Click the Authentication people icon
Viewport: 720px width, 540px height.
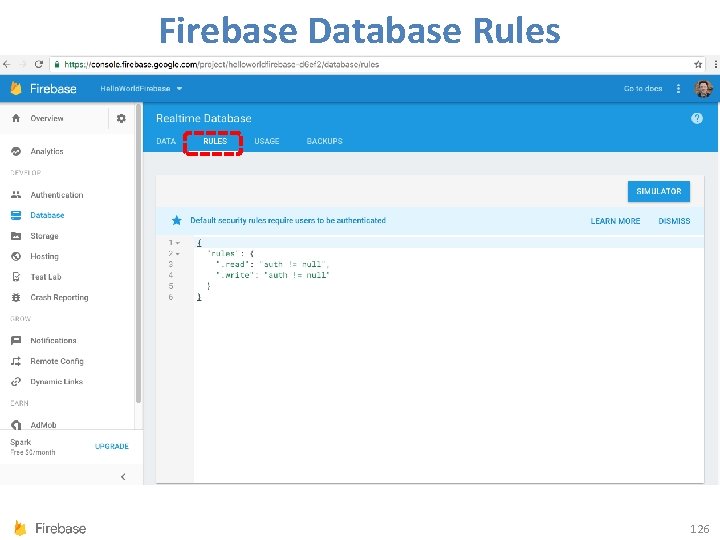pyautogui.click(x=16, y=195)
